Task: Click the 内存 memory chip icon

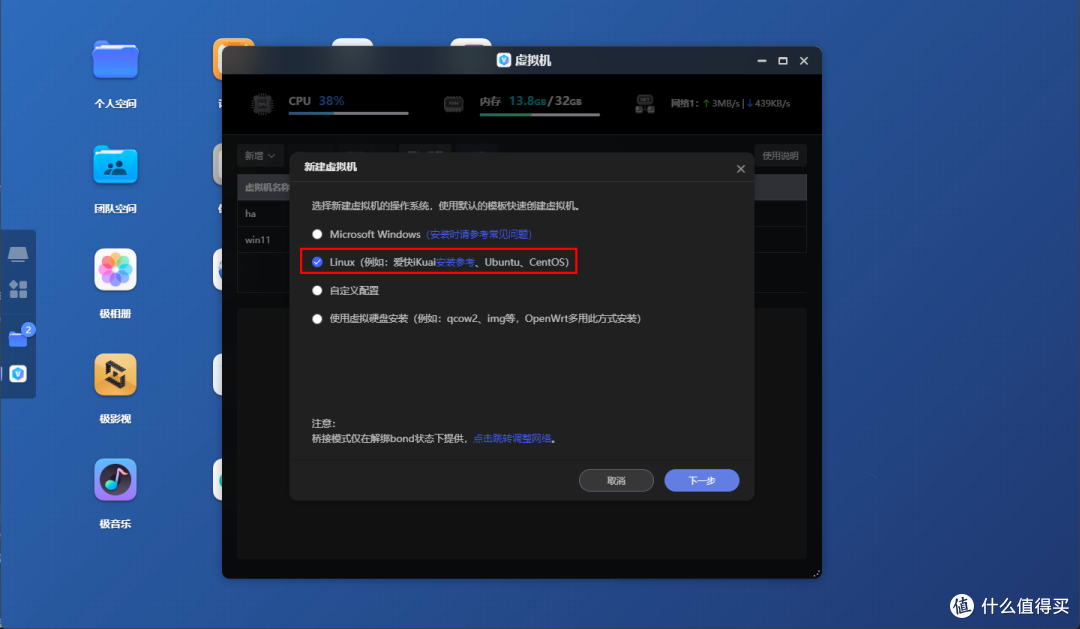Action: [x=454, y=102]
